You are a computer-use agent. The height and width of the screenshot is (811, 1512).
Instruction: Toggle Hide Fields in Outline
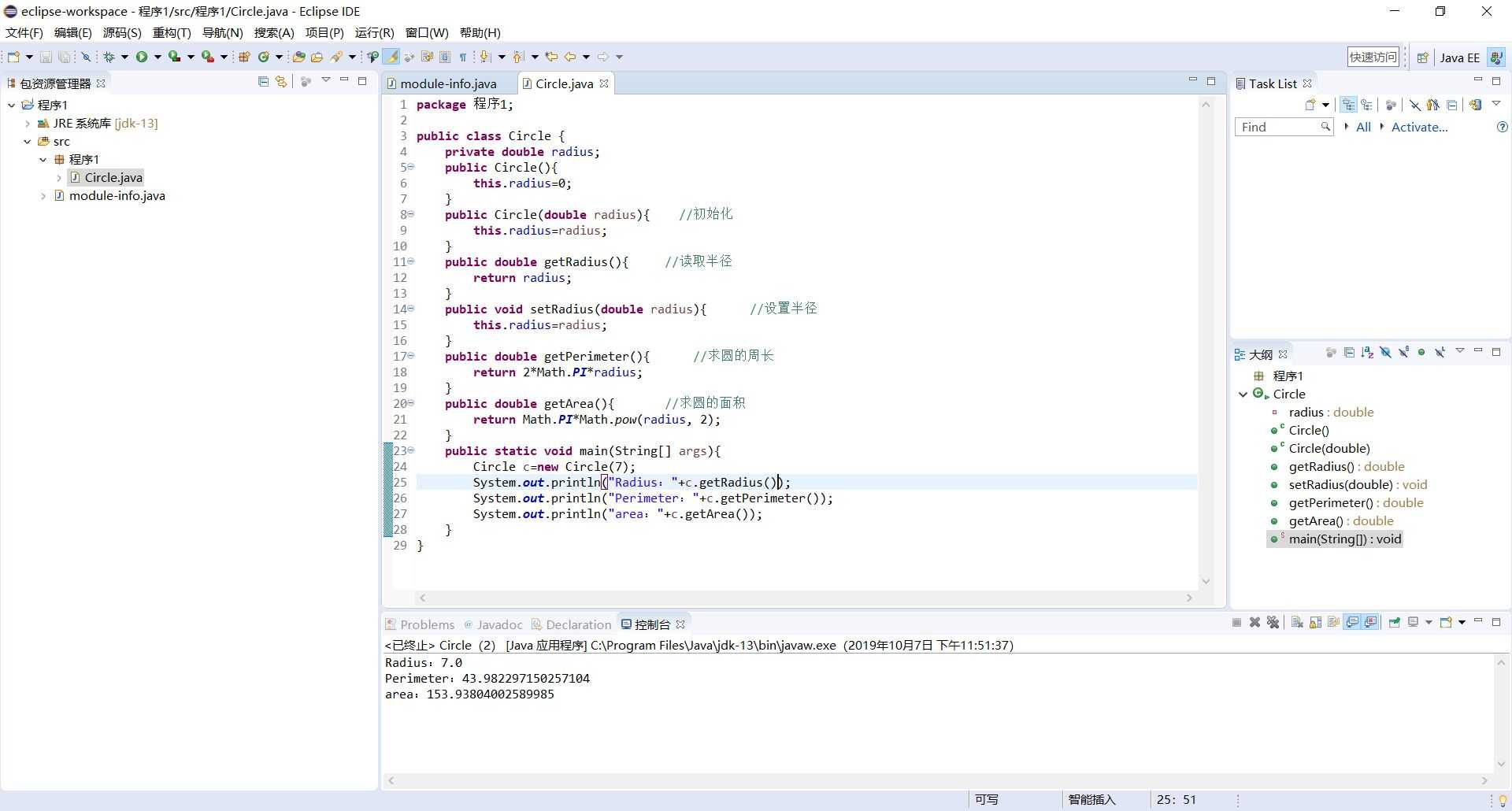(1385, 353)
